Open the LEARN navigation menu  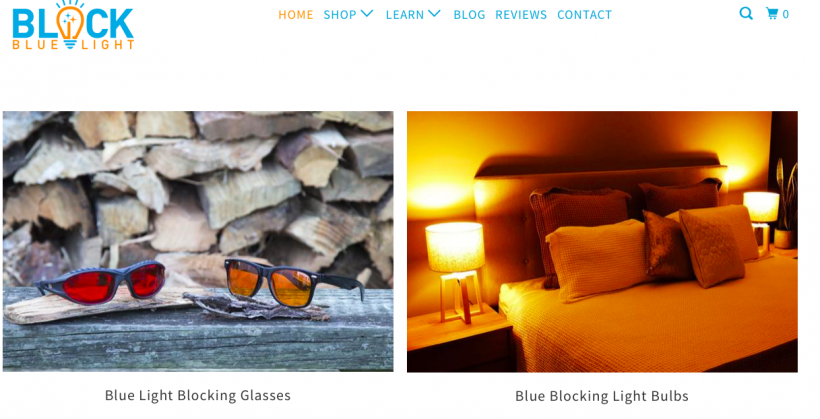[x=405, y=15]
